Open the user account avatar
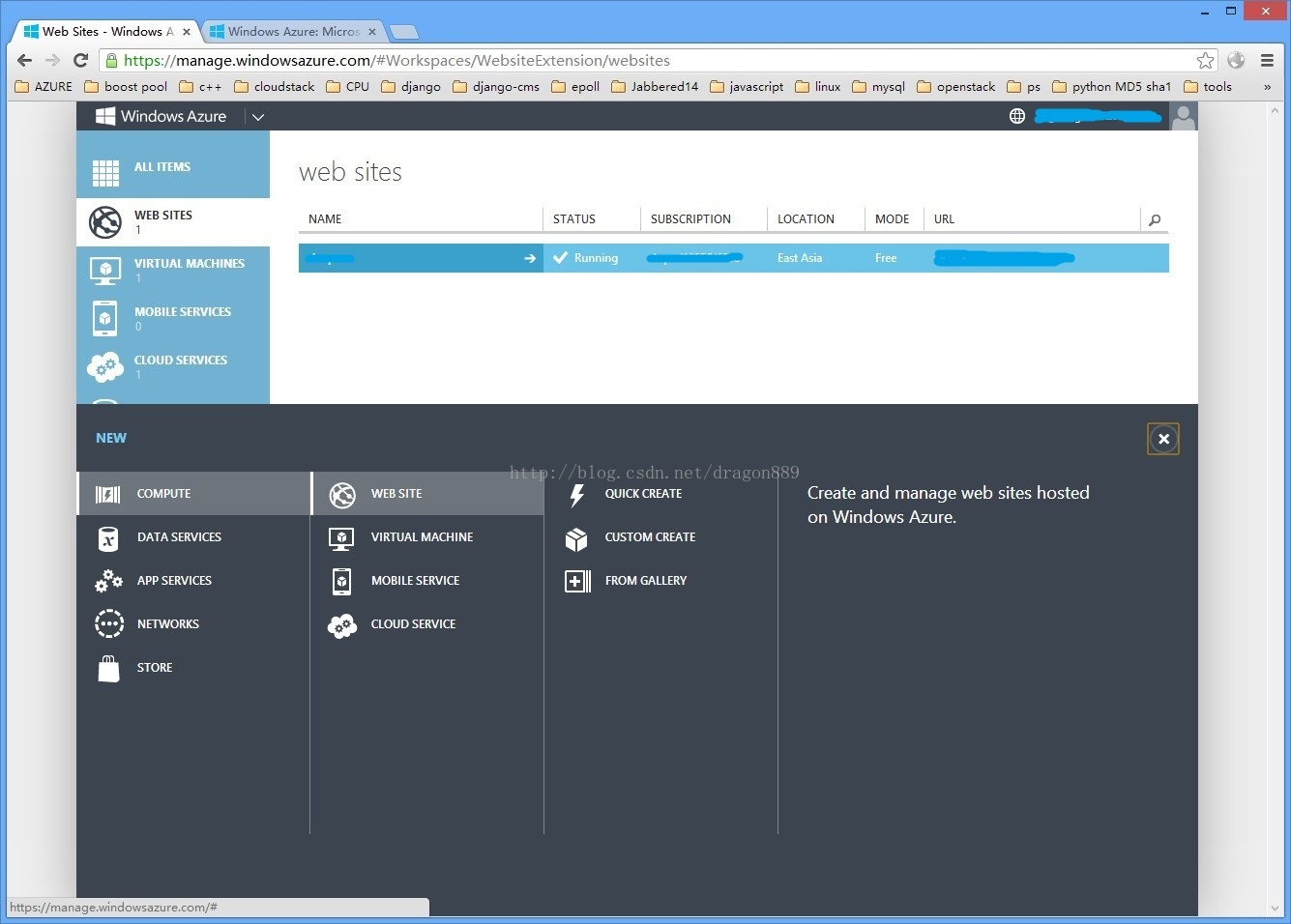1291x924 pixels. coord(1184,117)
